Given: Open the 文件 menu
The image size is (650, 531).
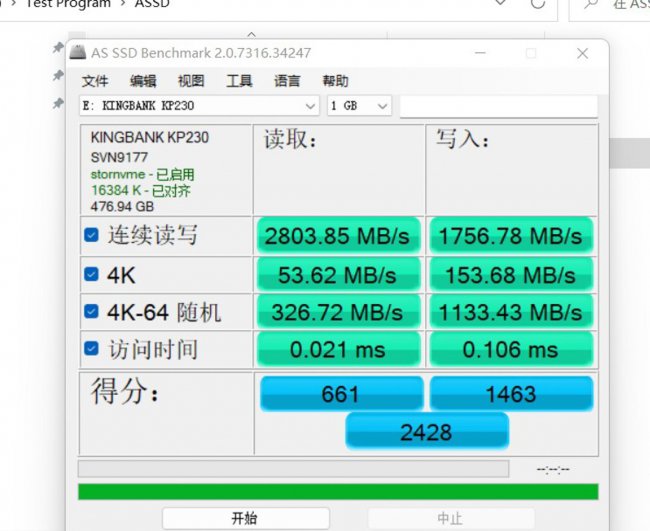Looking at the screenshot, I should coord(95,80).
